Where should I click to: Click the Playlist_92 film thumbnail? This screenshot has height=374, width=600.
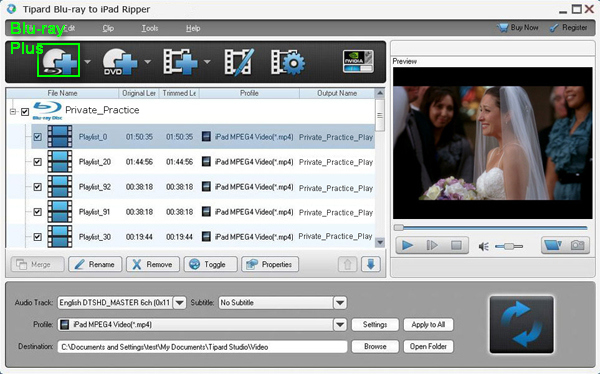click(60, 186)
